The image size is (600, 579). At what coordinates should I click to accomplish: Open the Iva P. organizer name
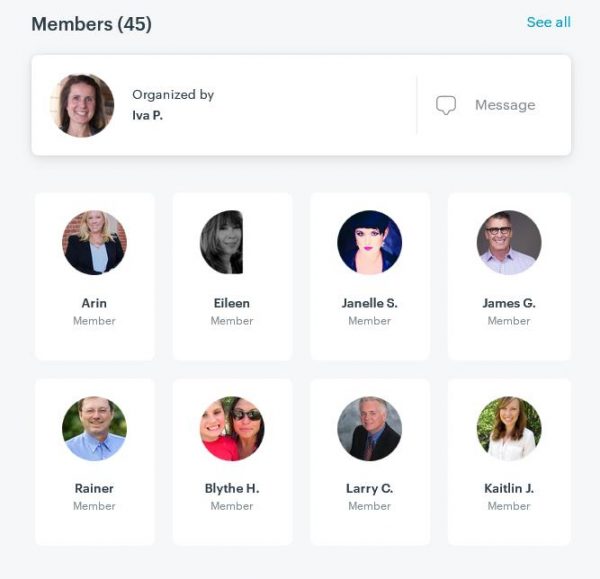tap(147, 115)
